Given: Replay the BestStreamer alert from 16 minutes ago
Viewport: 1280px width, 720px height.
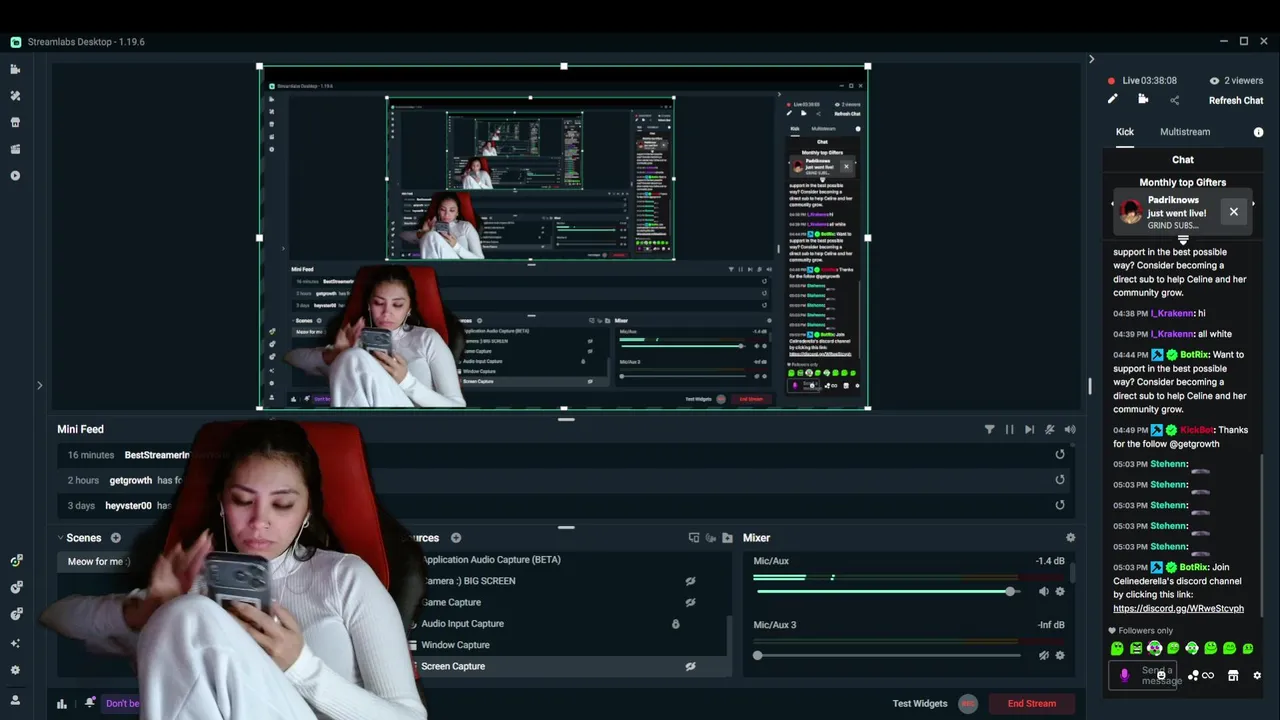Looking at the screenshot, I should (1060, 454).
